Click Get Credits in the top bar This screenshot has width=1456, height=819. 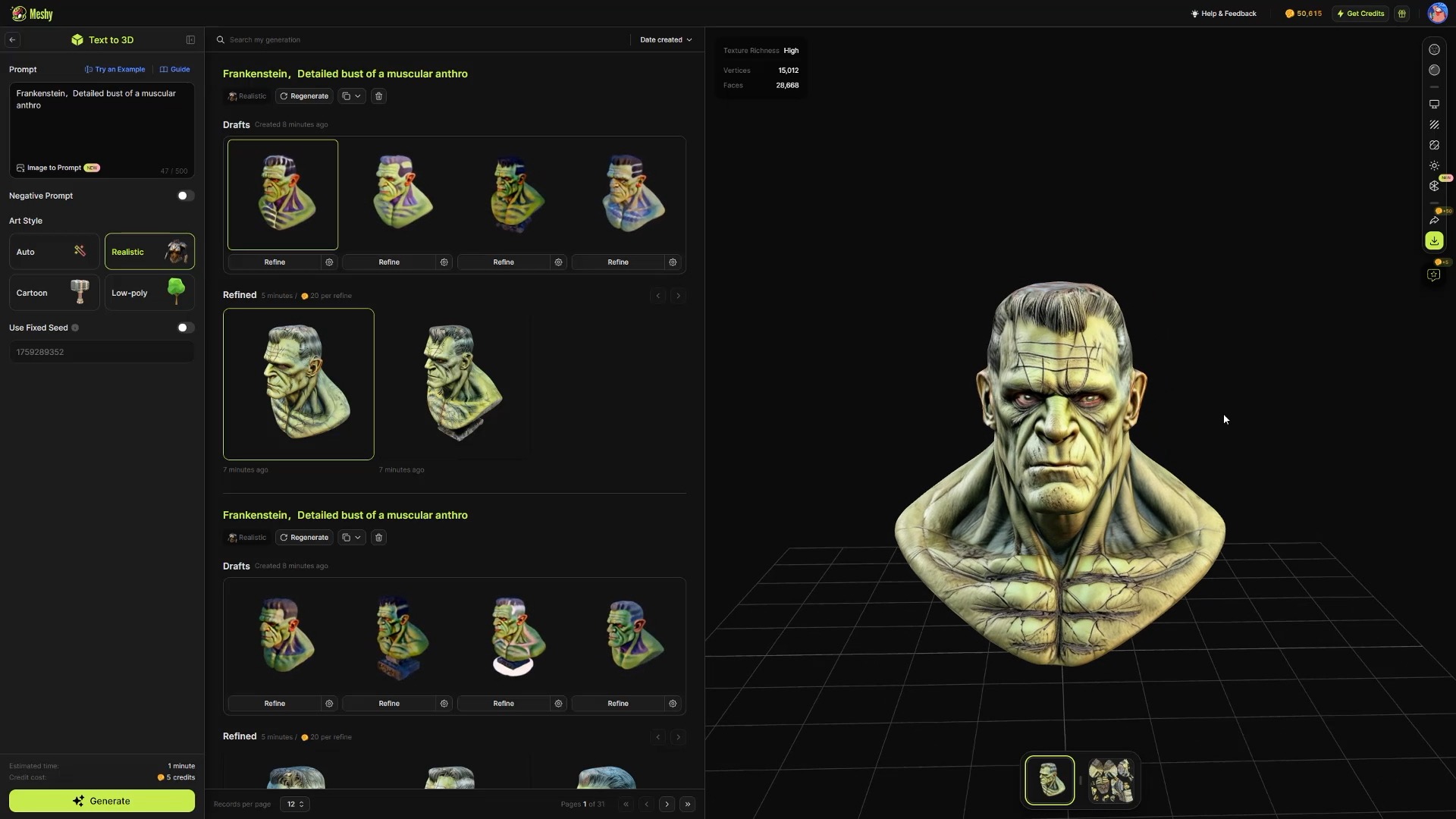(1359, 13)
